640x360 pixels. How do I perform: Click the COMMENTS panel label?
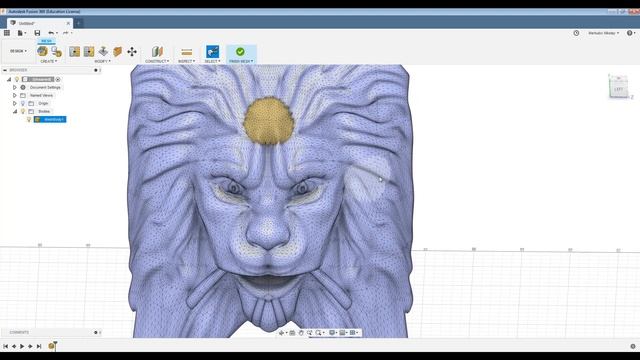point(19,332)
